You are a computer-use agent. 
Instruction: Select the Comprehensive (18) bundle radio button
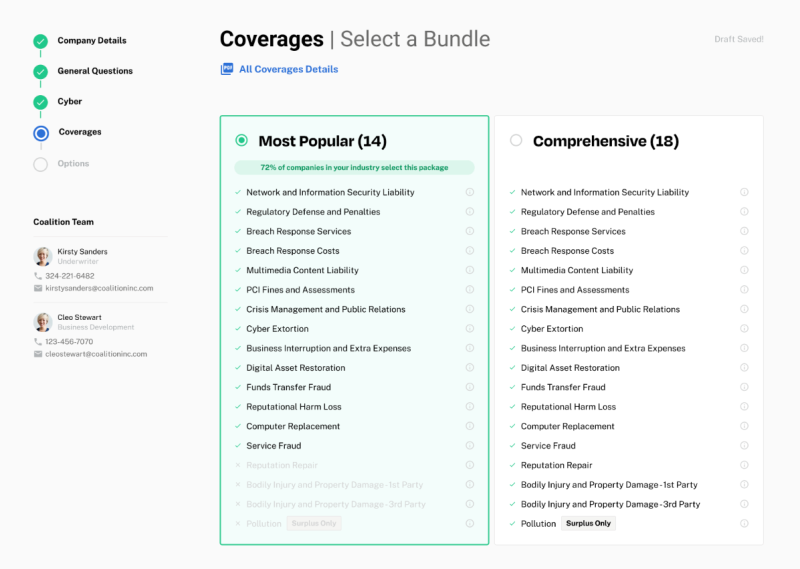[516, 141]
